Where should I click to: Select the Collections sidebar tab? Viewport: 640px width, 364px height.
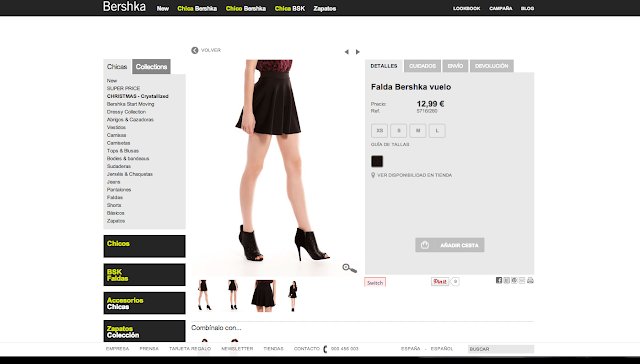pos(151,67)
